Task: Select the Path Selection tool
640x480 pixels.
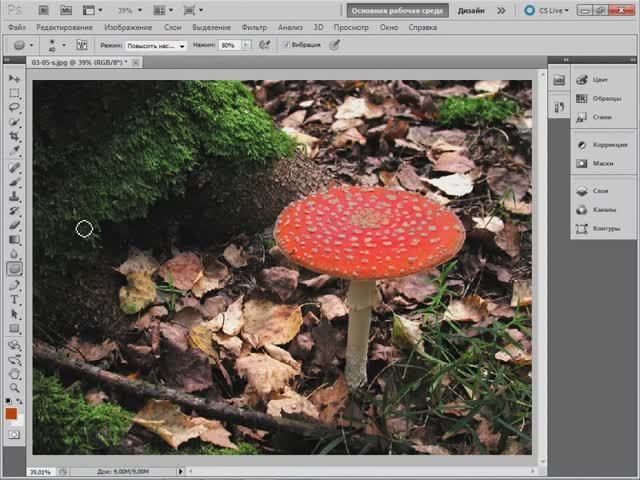Action: pos(14,314)
